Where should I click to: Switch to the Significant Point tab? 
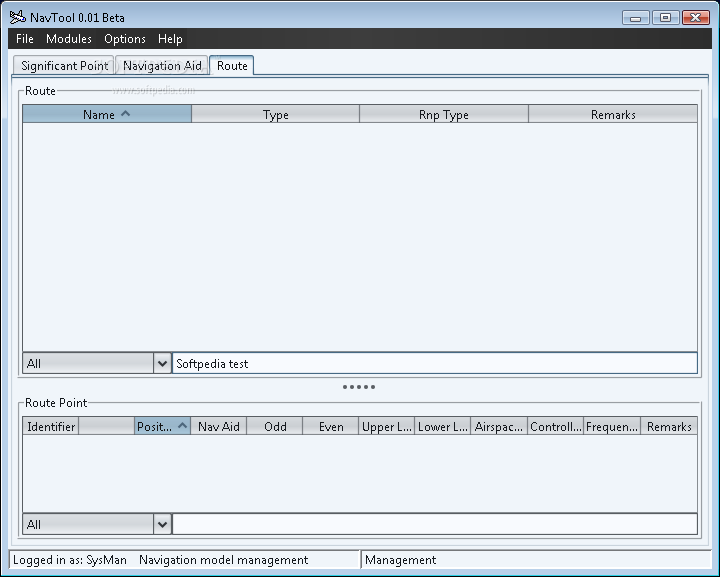tap(64, 66)
